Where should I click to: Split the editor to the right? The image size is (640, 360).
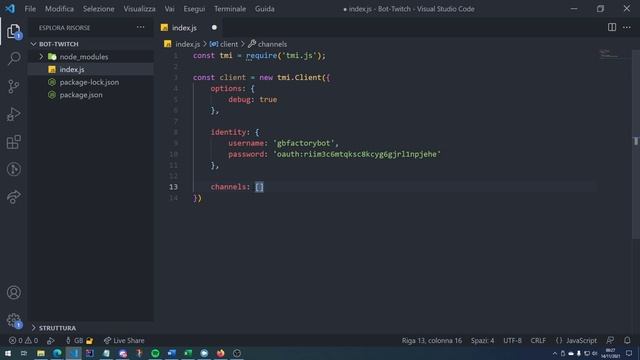click(x=611, y=27)
